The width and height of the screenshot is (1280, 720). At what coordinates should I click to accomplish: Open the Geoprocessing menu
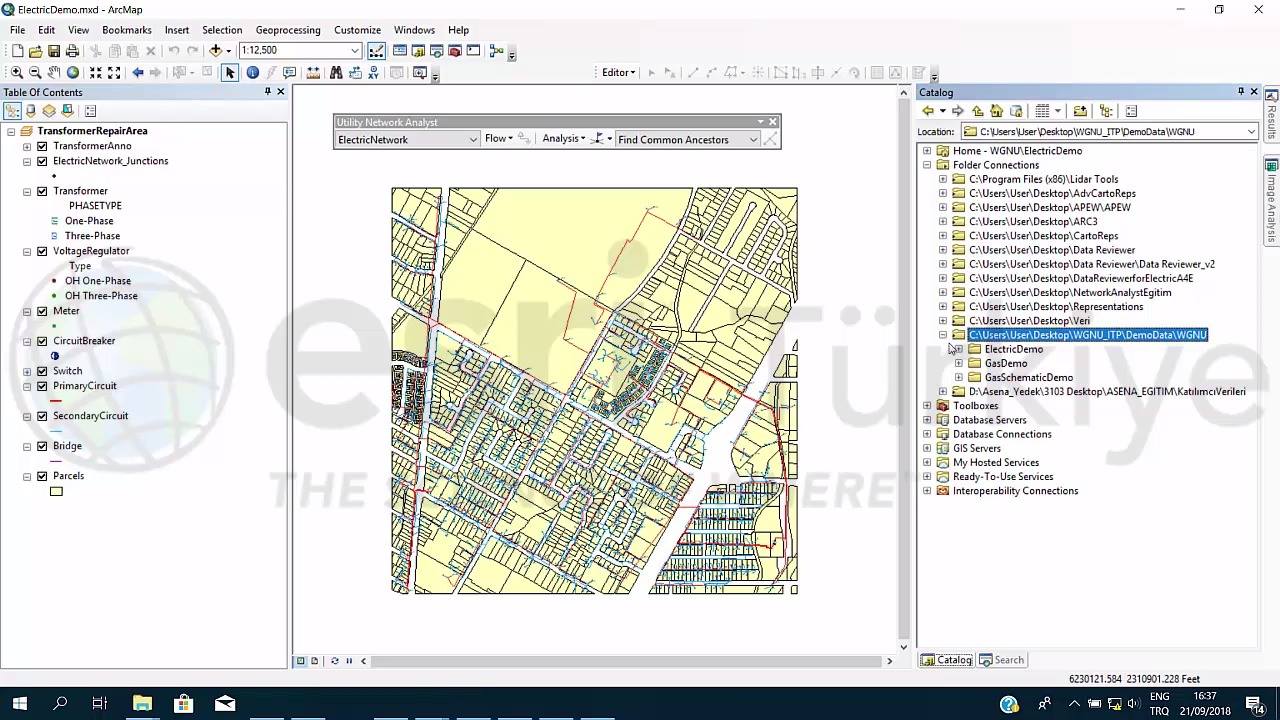tap(288, 30)
